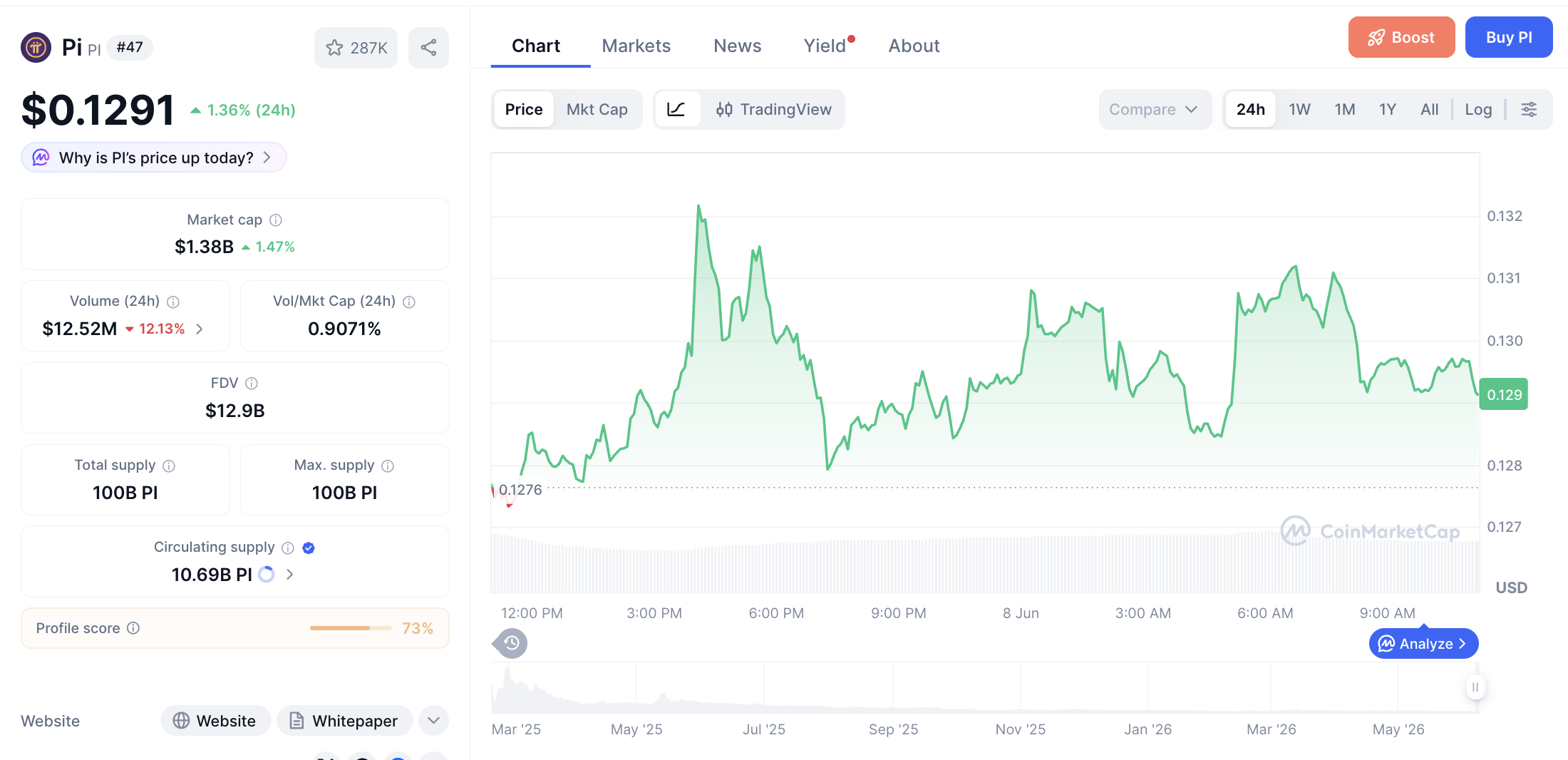Click the circulating supply progress ring icon
The width and height of the screenshot is (1568, 760).
267,575
